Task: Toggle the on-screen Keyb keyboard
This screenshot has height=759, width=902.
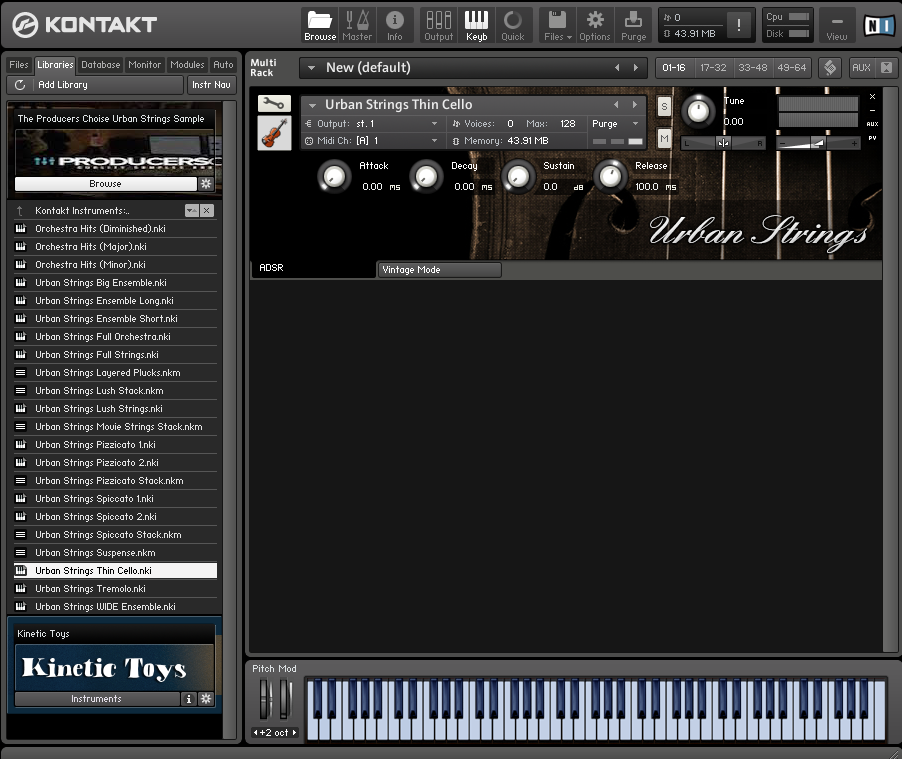Action: (x=476, y=26)
